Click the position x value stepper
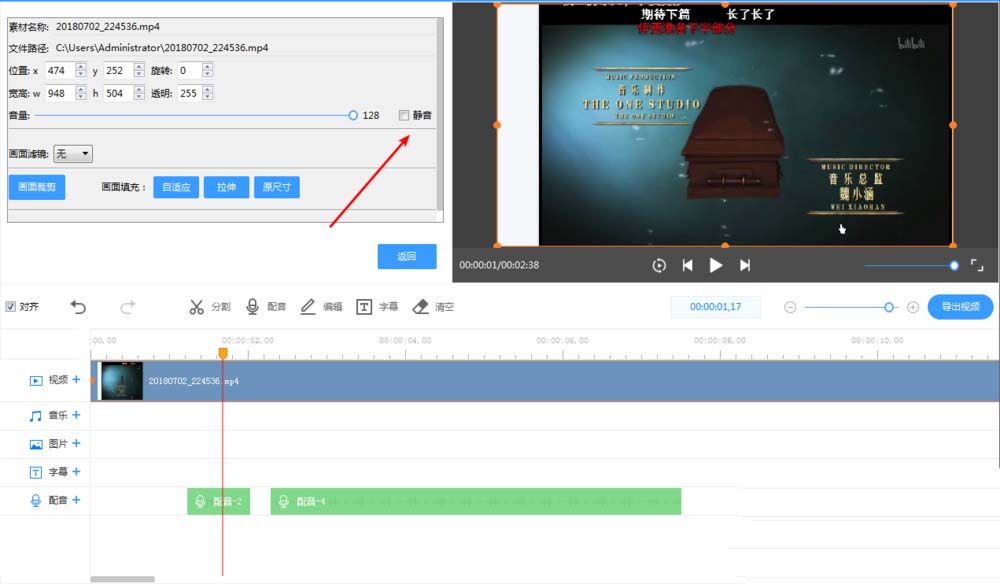Screen dimensions: 1000x584 [80, 70]
